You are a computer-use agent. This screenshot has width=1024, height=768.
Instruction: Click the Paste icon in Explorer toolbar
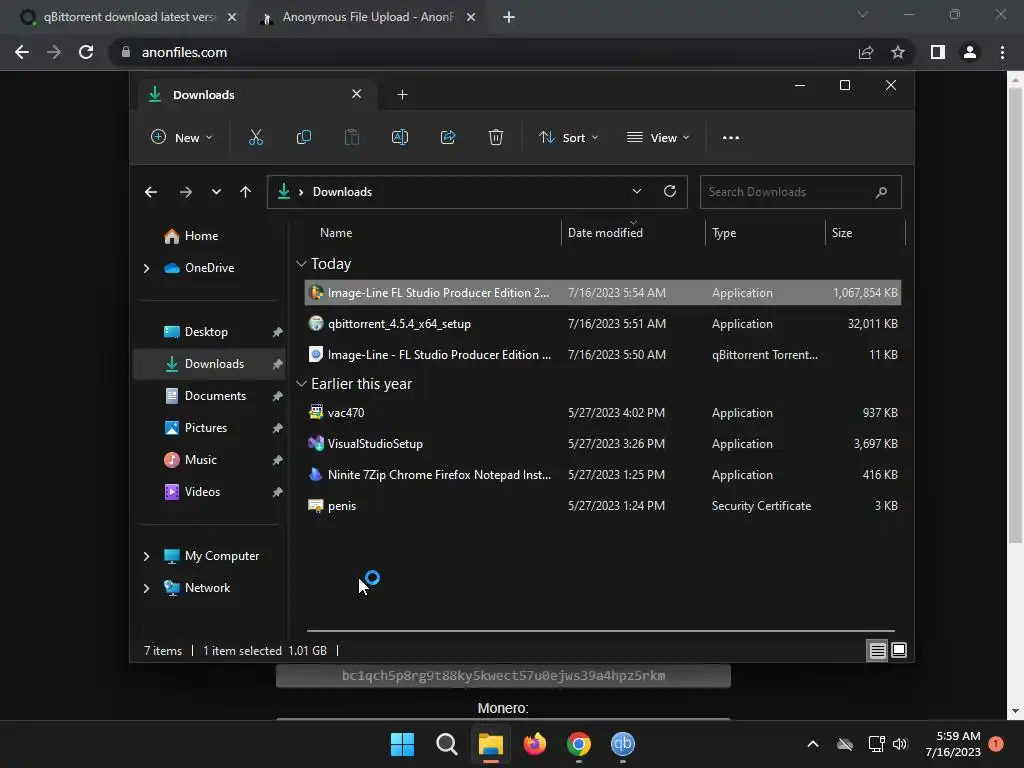pyautogui.click(x=351, y=137)
